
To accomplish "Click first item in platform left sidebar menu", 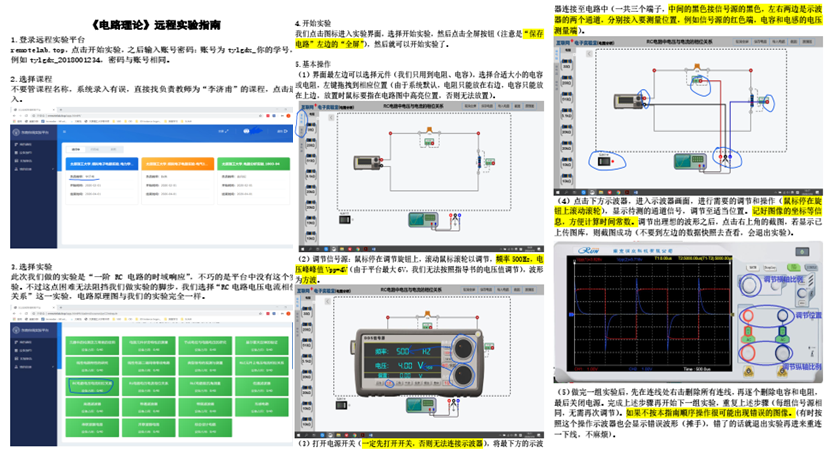I will tap(26, 144).
